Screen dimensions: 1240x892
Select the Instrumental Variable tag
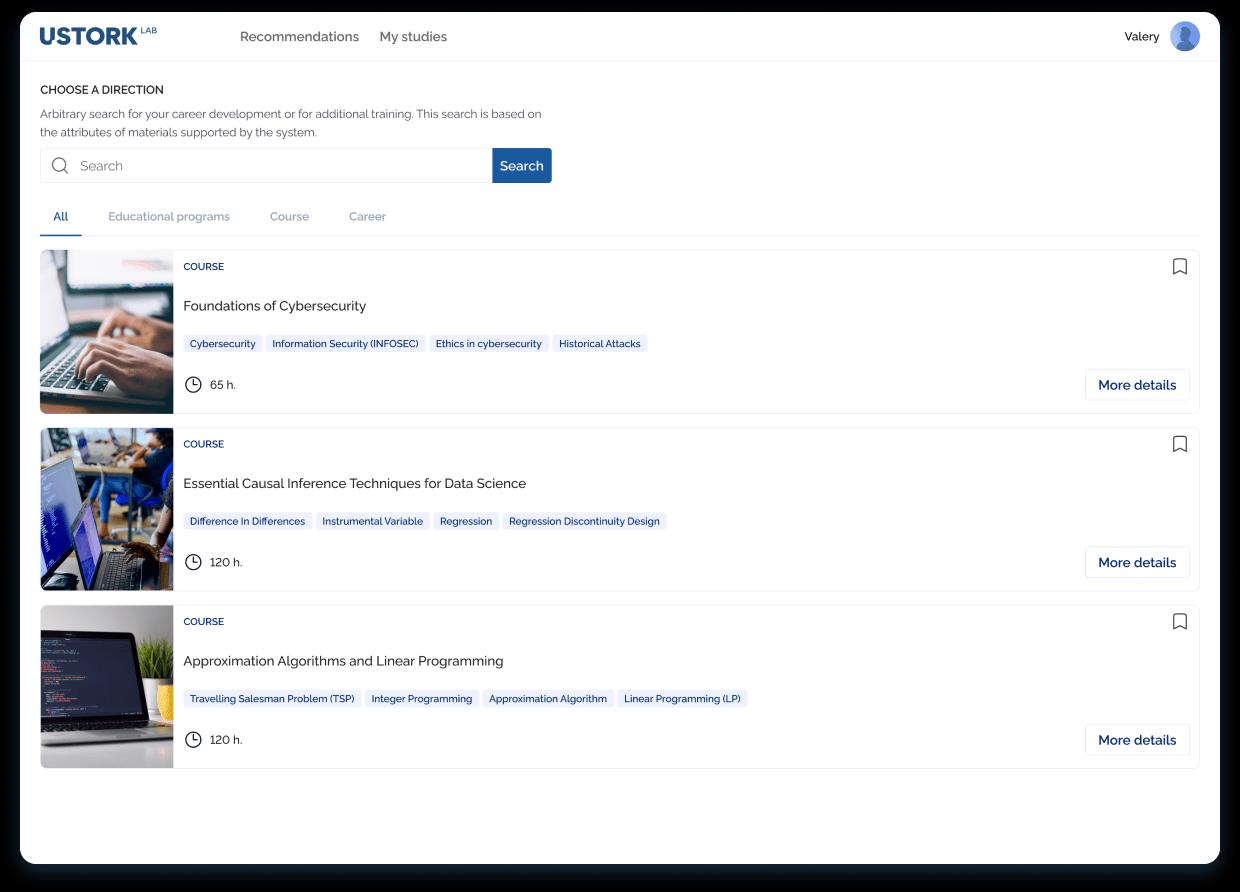(372, 521)
